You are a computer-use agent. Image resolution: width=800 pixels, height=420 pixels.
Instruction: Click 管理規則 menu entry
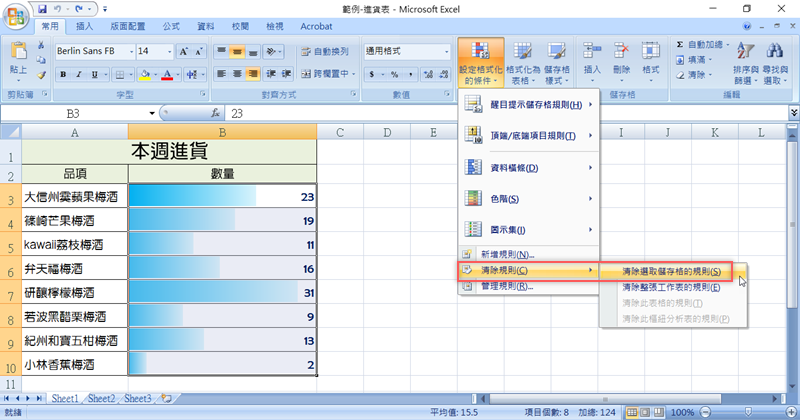coord(507,286)
